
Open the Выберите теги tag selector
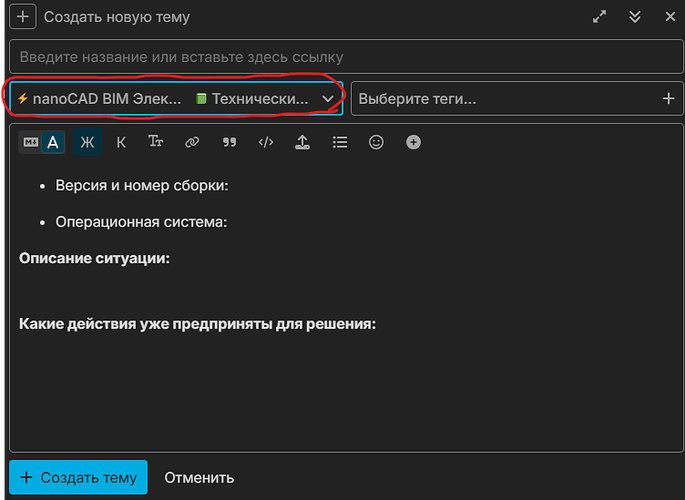click(517, 99)
